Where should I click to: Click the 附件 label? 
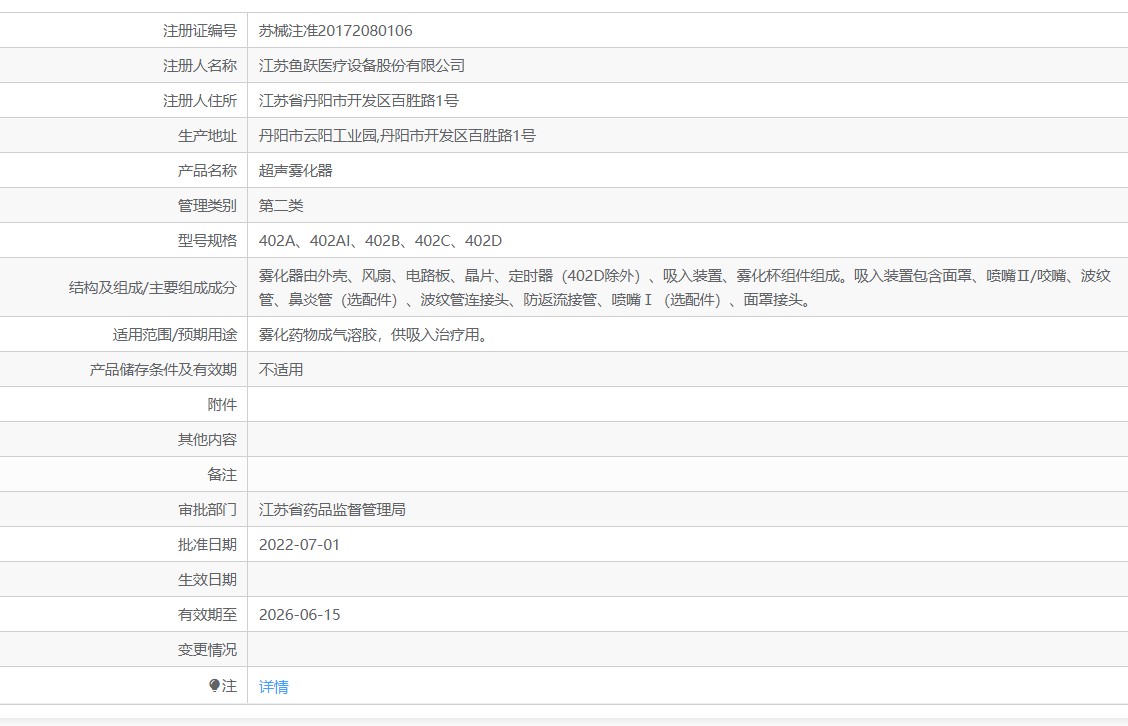tap(222, 404)
